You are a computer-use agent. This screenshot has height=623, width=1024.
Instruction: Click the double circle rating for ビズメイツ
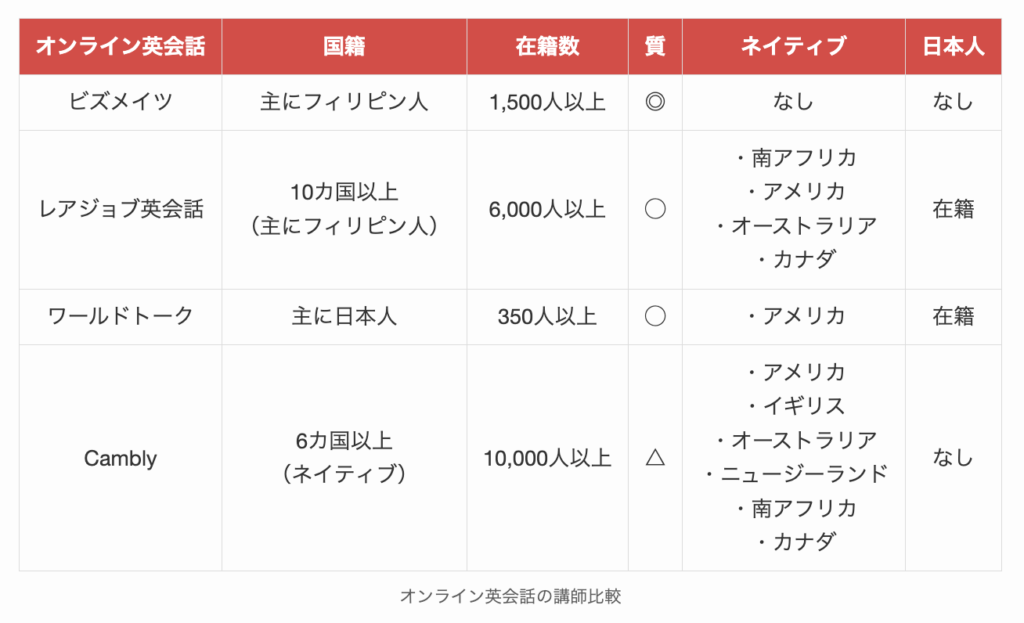tap(655, 102)
